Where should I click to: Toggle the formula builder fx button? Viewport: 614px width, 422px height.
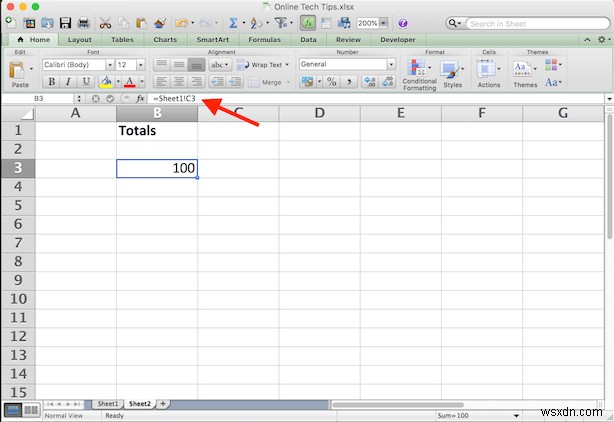pyautogui.click(x=308, y=23)
